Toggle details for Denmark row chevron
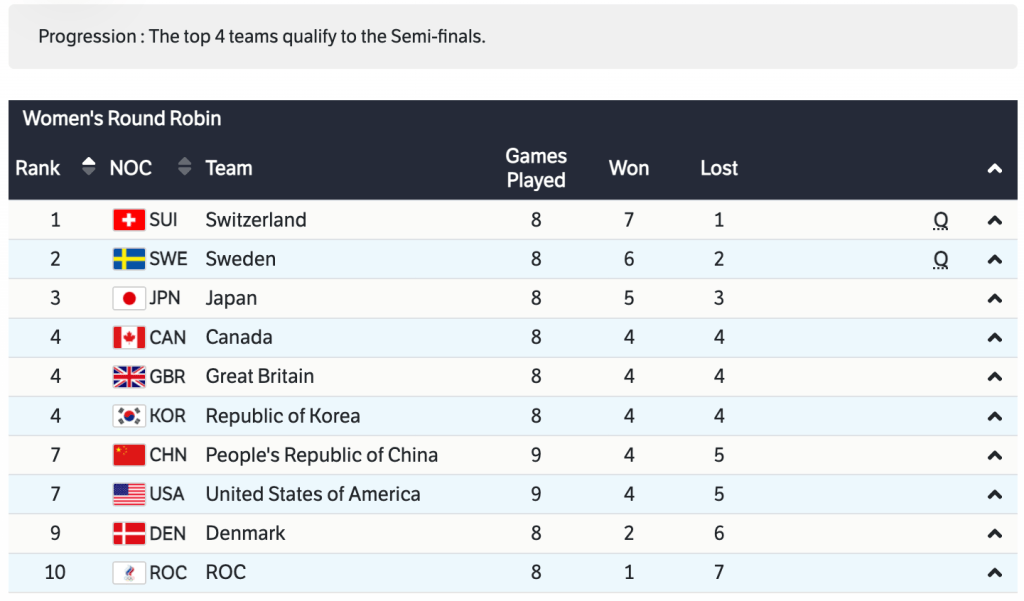Screen dimensions: 1024x601 point(994,534)
